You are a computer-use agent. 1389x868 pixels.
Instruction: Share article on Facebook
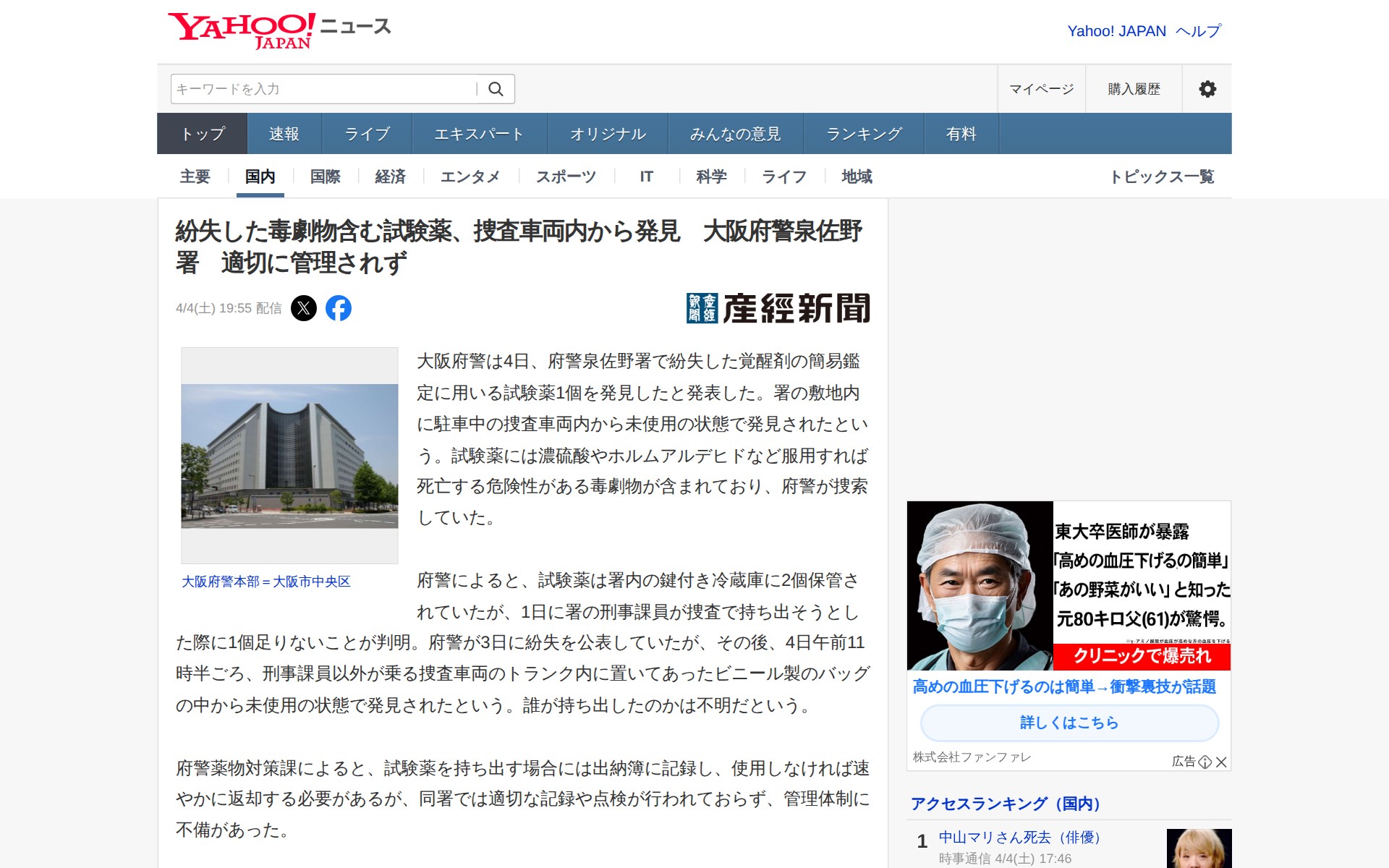pyautogui.click(x=338, y=308)
